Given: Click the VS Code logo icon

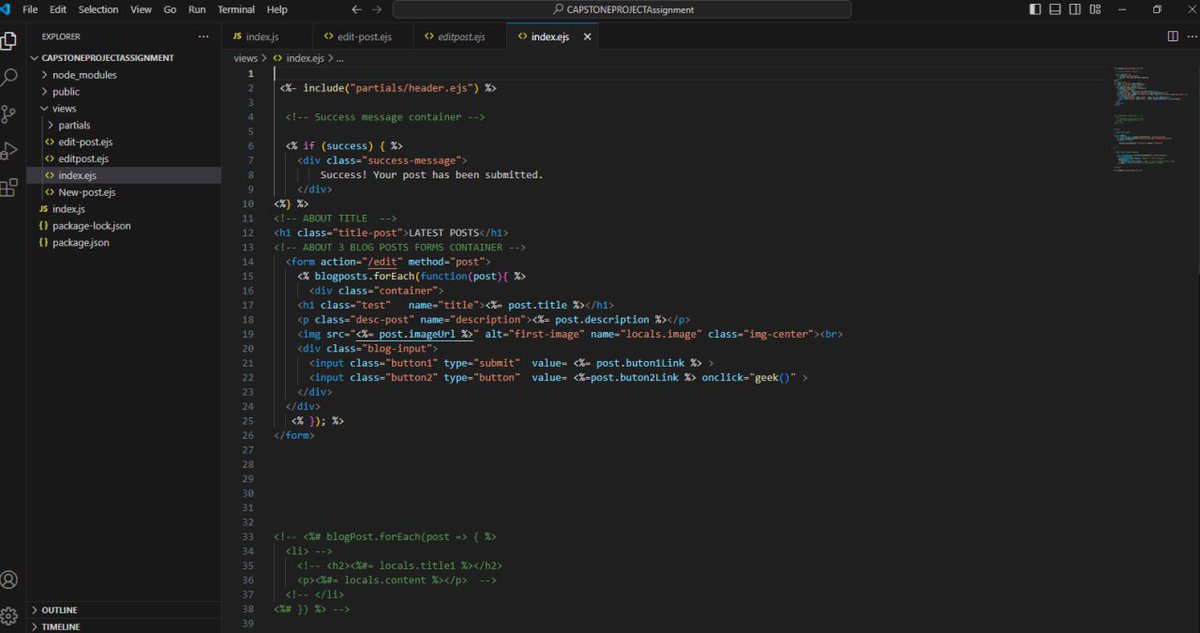Looking at the screenshot, I should (x=5, y=9).
